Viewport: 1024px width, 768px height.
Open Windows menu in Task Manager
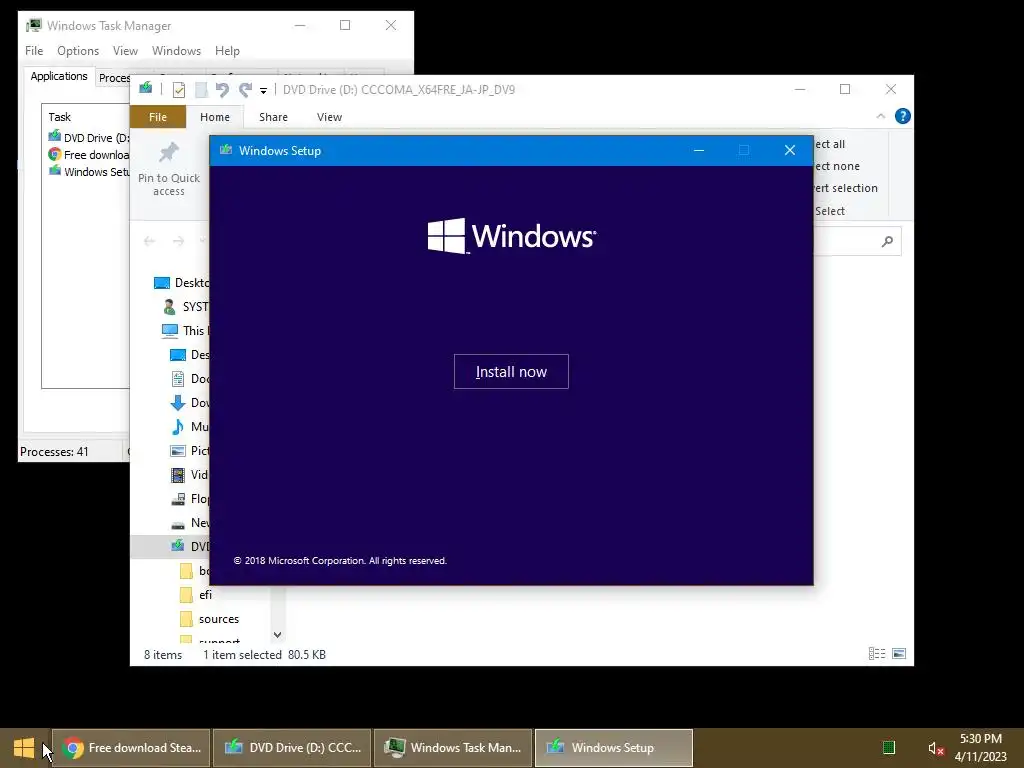click(176, 51)
